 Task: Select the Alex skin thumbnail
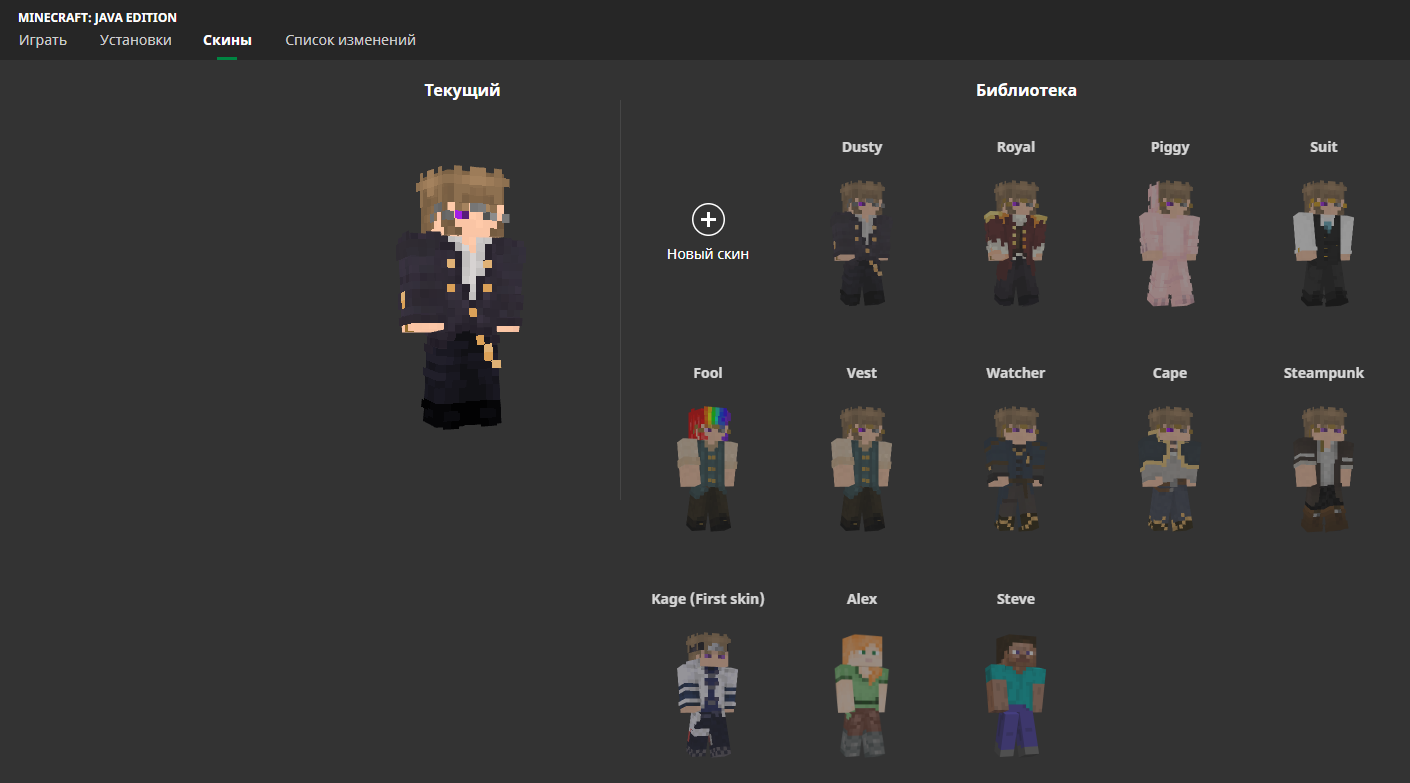[861, 695]
